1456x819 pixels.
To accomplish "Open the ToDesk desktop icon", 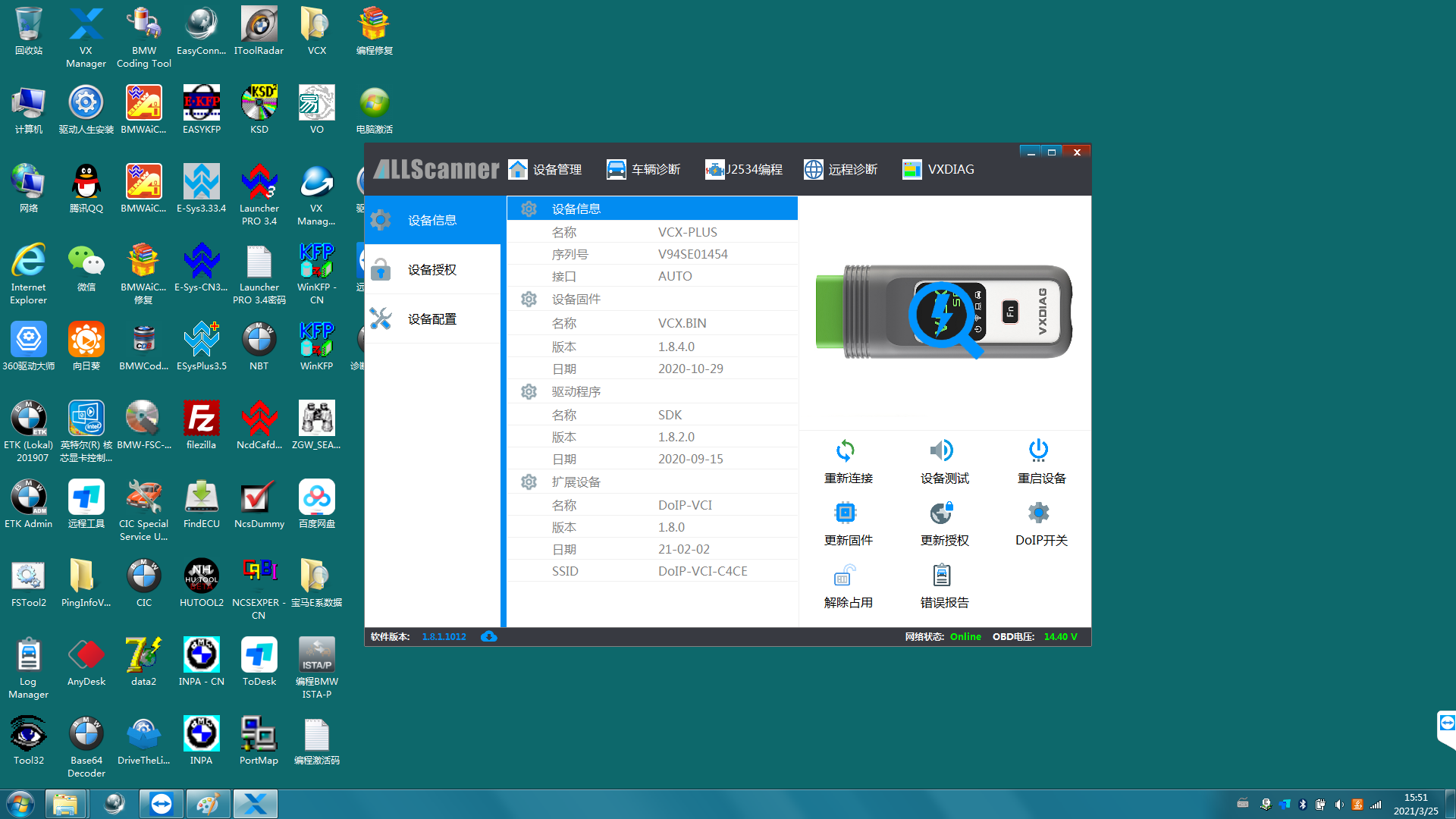I will tap(259, 663).
